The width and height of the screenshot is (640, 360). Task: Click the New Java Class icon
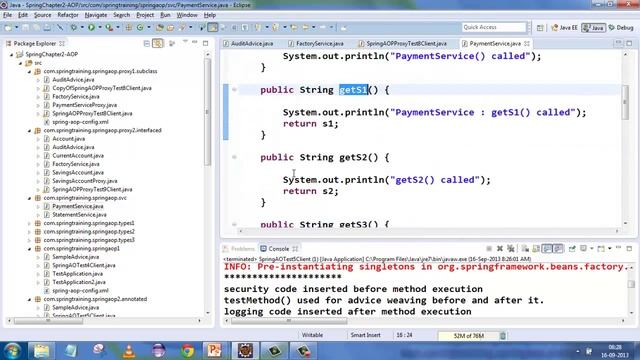click(140, 27)
